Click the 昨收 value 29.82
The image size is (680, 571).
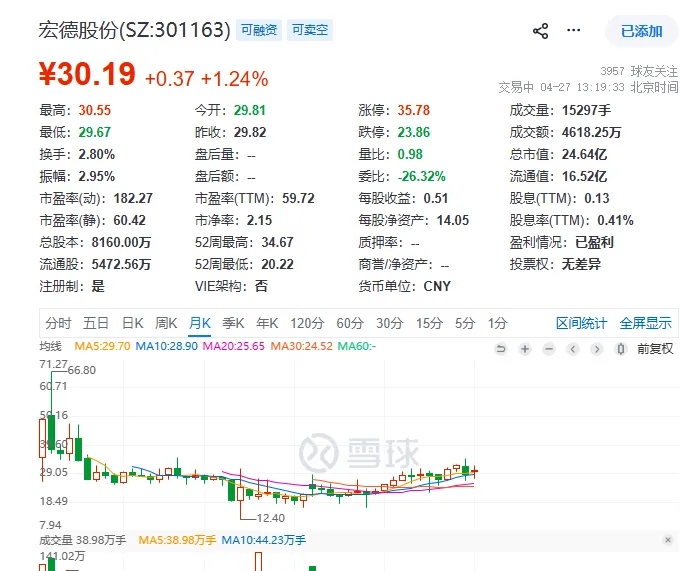click(x=250, y=132)
